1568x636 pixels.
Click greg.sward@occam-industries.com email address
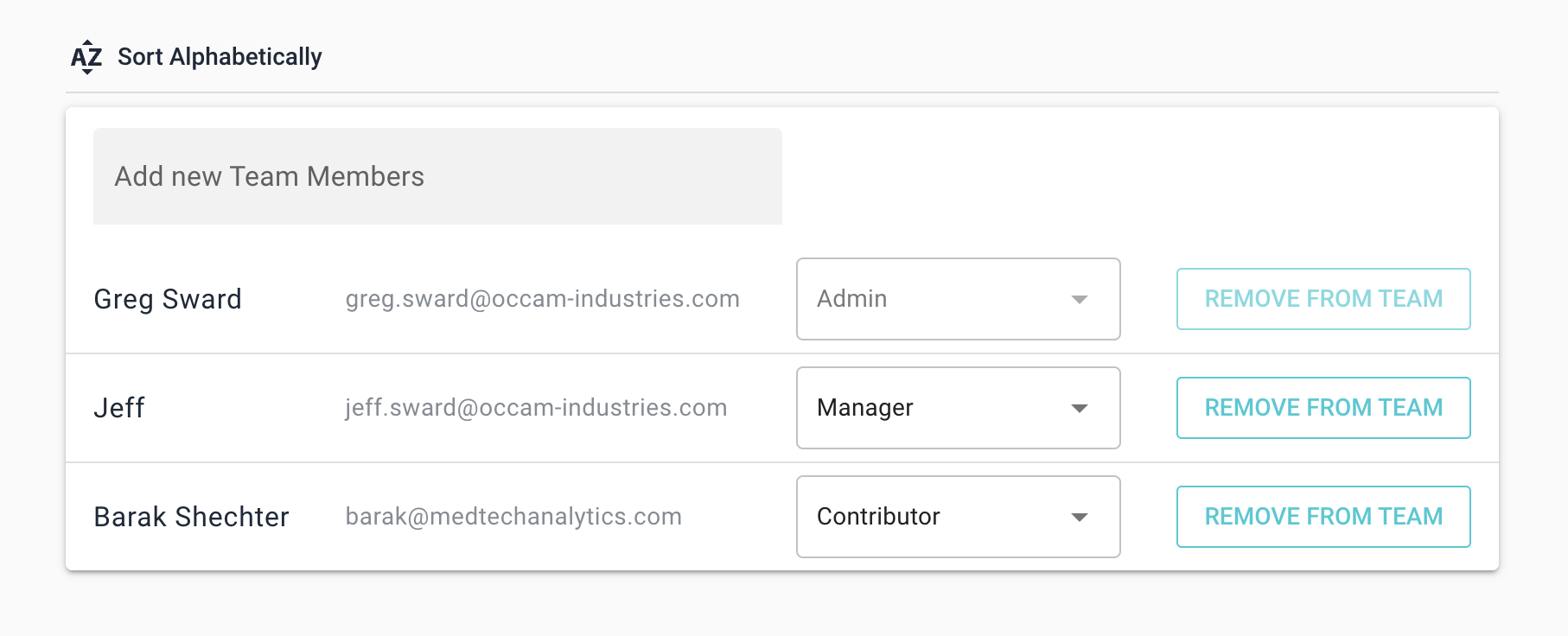click(x=542, y=299)
